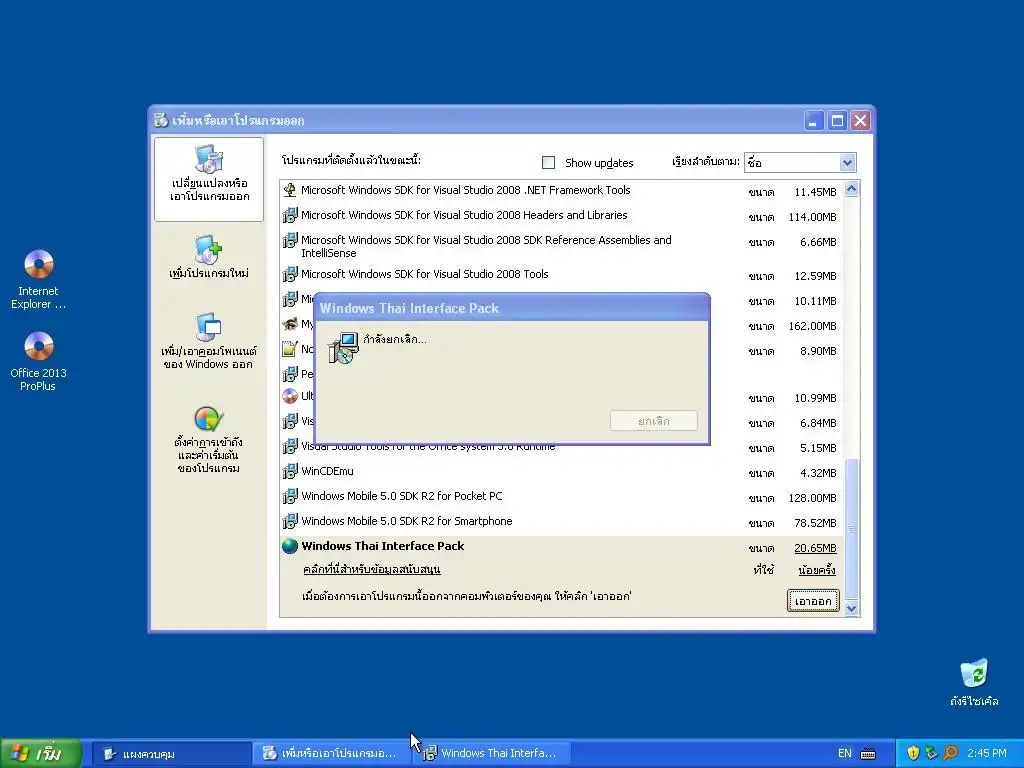Click keyboard icon on language bar

pos(868,754)
